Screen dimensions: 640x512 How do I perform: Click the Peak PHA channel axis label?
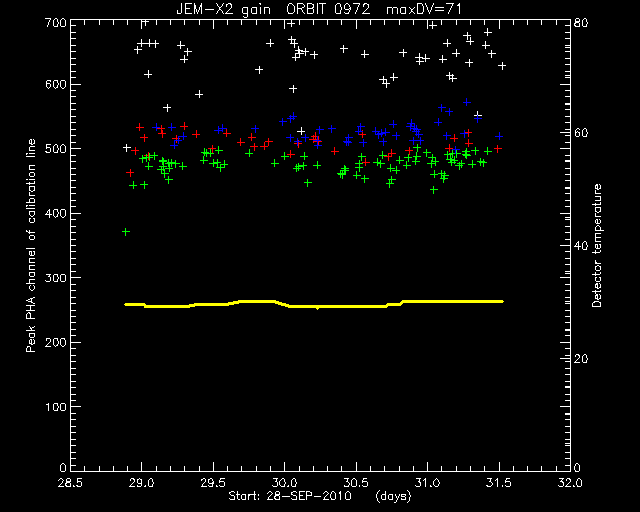[31, 245]
